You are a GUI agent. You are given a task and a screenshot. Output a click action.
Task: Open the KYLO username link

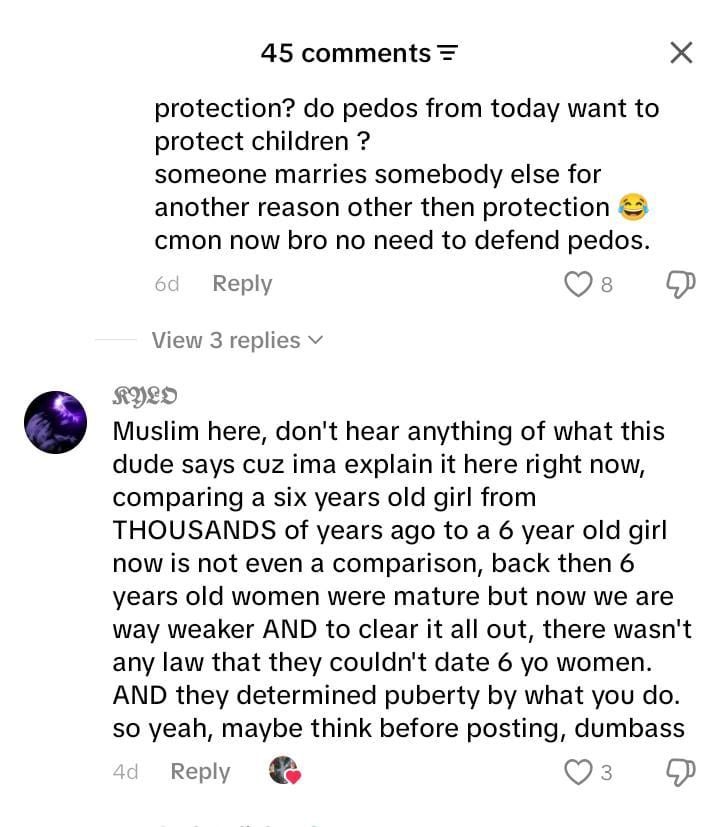[x=145, y=396]
